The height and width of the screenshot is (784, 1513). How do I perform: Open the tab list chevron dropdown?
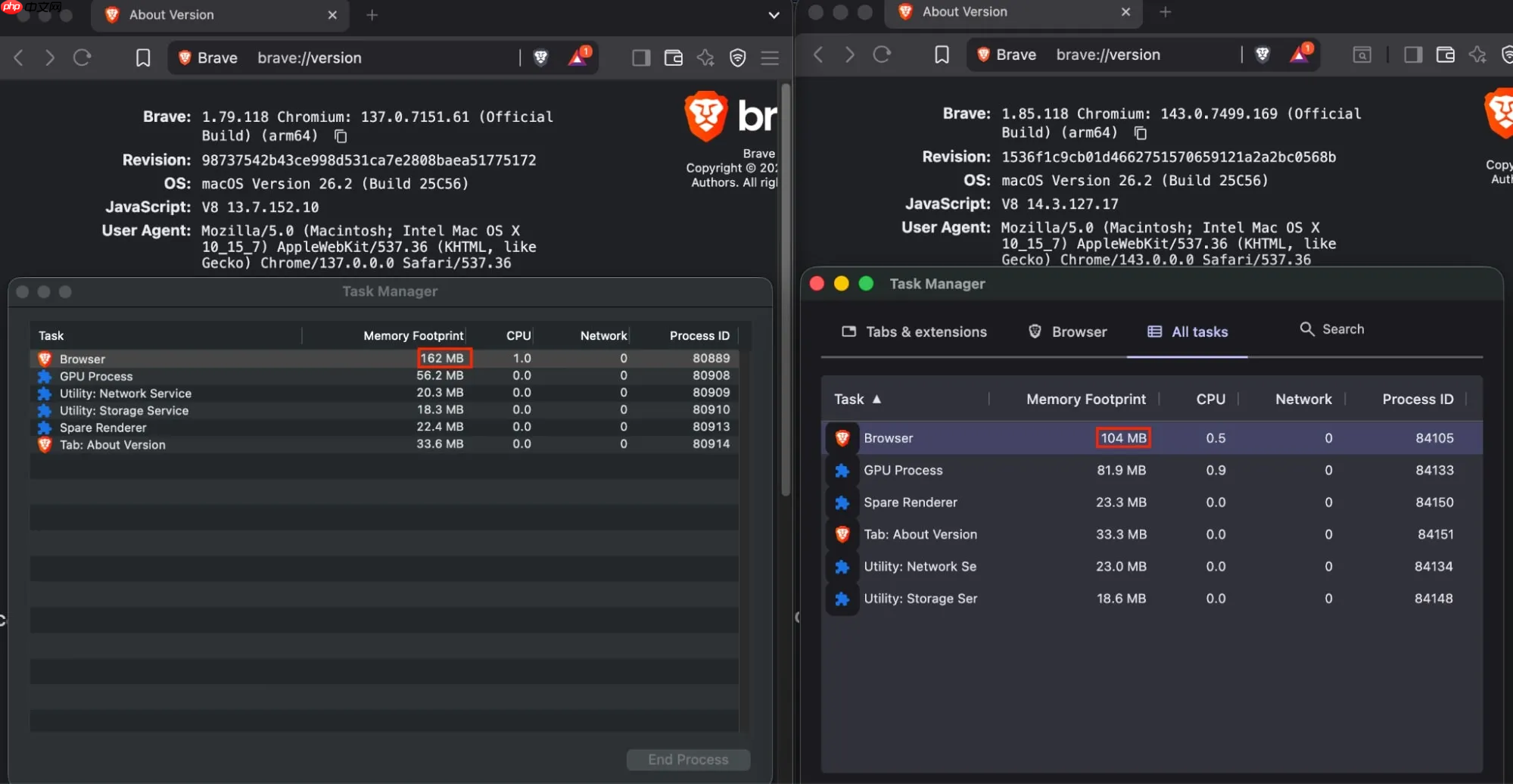click(x=774, y=15)
